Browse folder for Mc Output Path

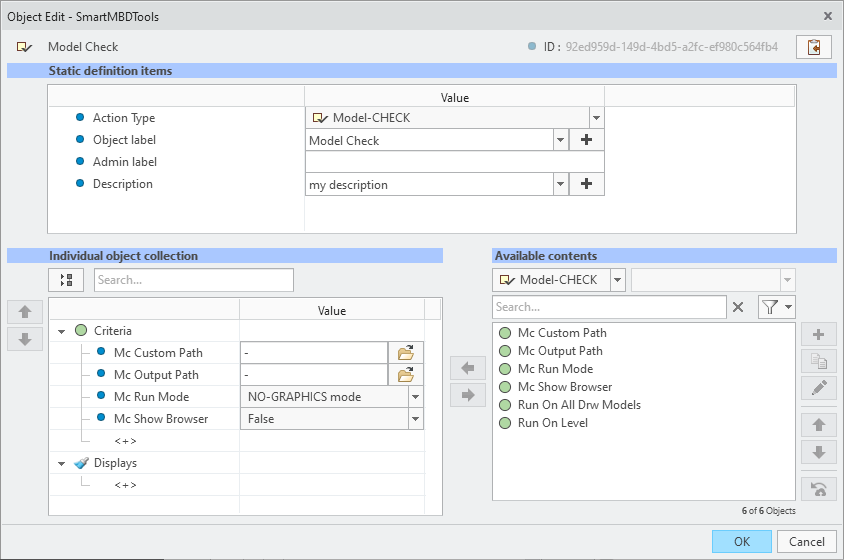click(x=406, y=375)
